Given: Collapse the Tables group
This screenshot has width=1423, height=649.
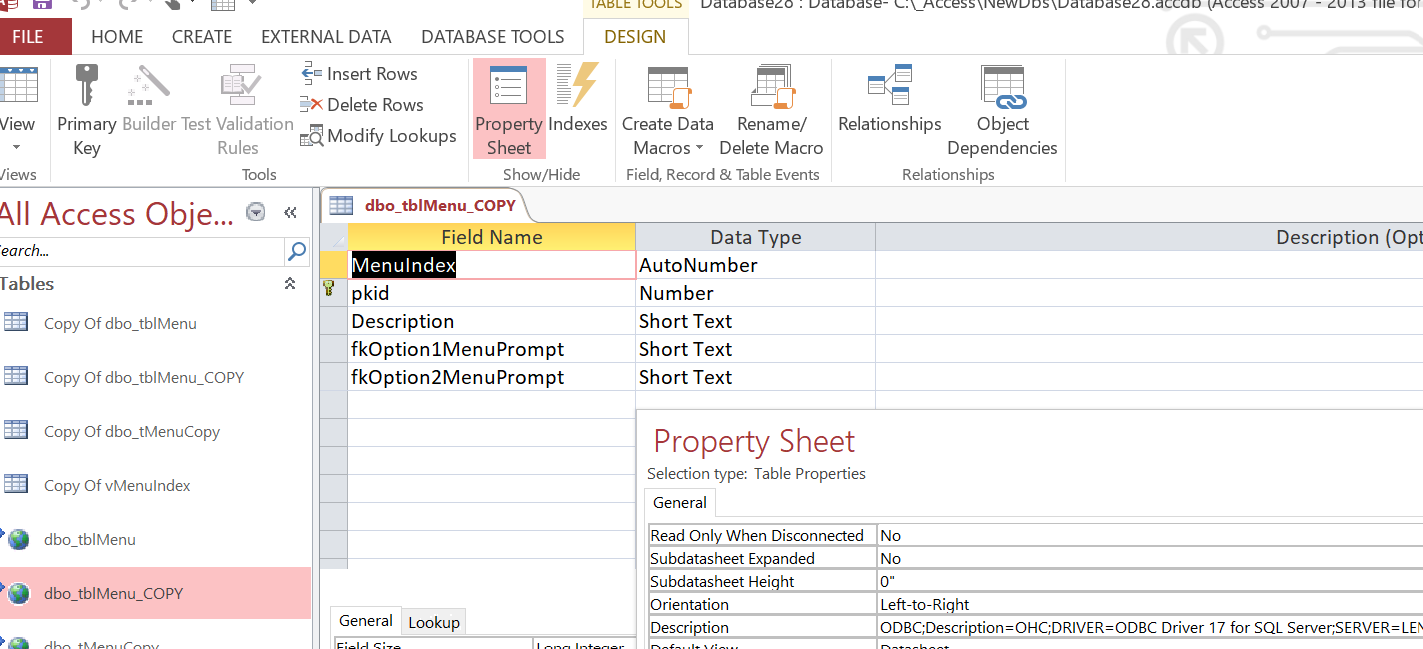Looking at the screenshot, I should tap(290, 284).
